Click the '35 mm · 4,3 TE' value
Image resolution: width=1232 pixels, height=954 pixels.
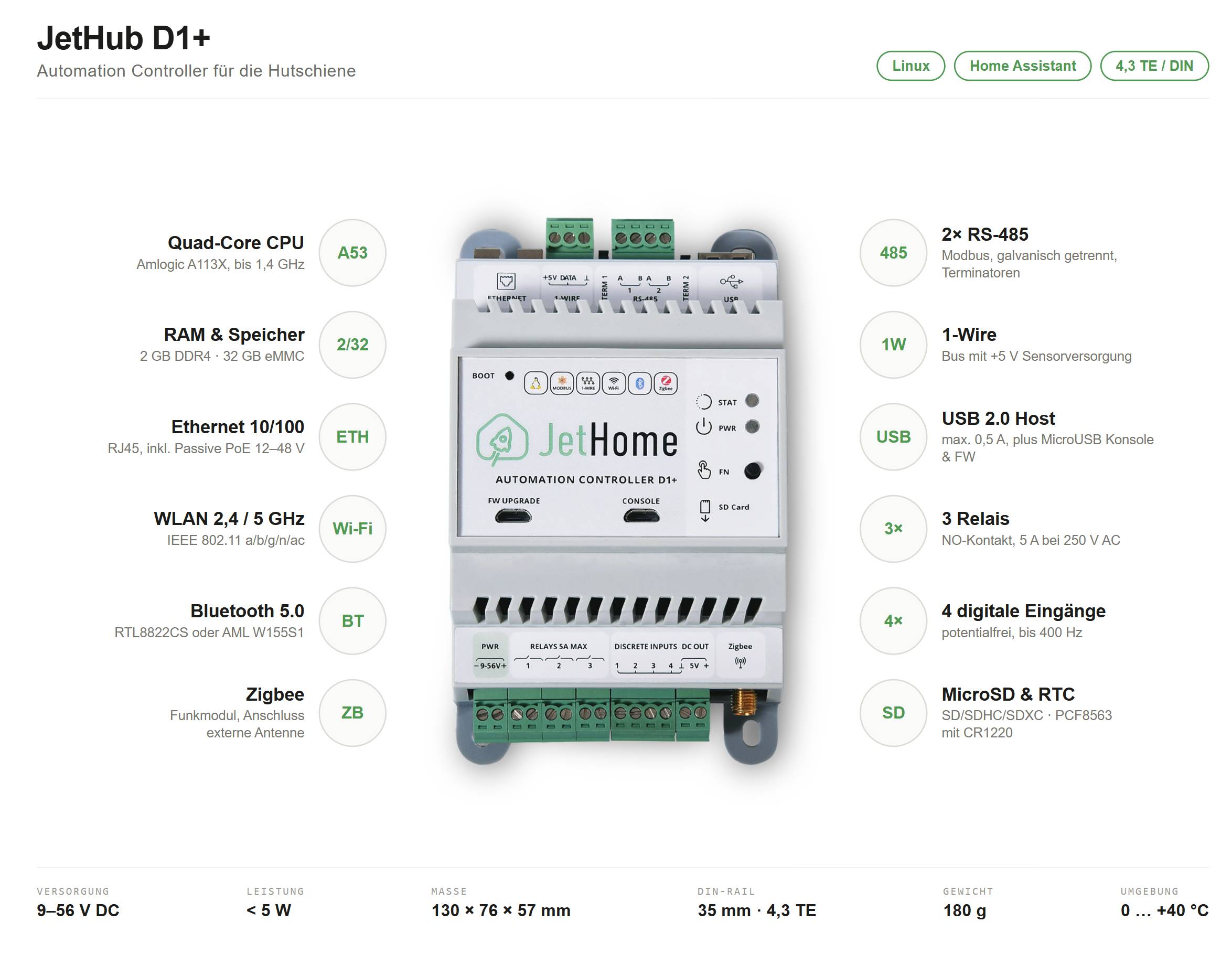point(756,910)
